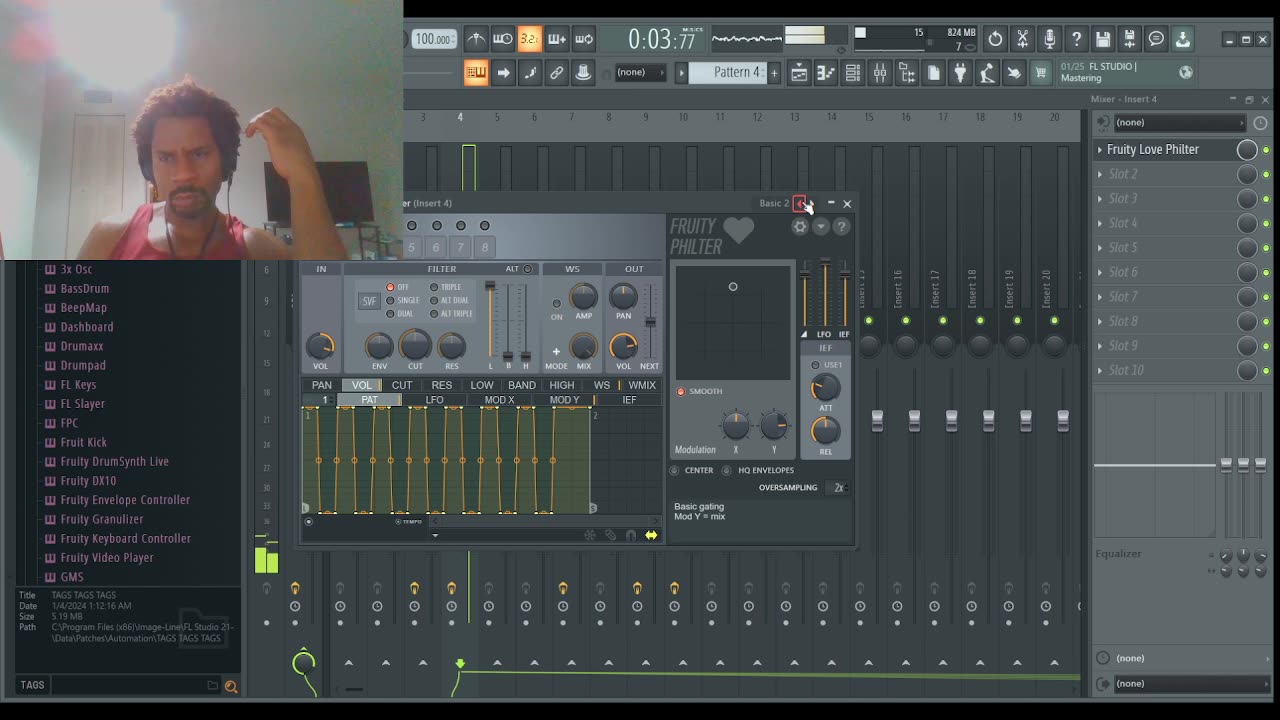The width and height of the screenshot is (1280, 720).
Task: Open the help question mark icon
Action: (x=1076, y=39)
